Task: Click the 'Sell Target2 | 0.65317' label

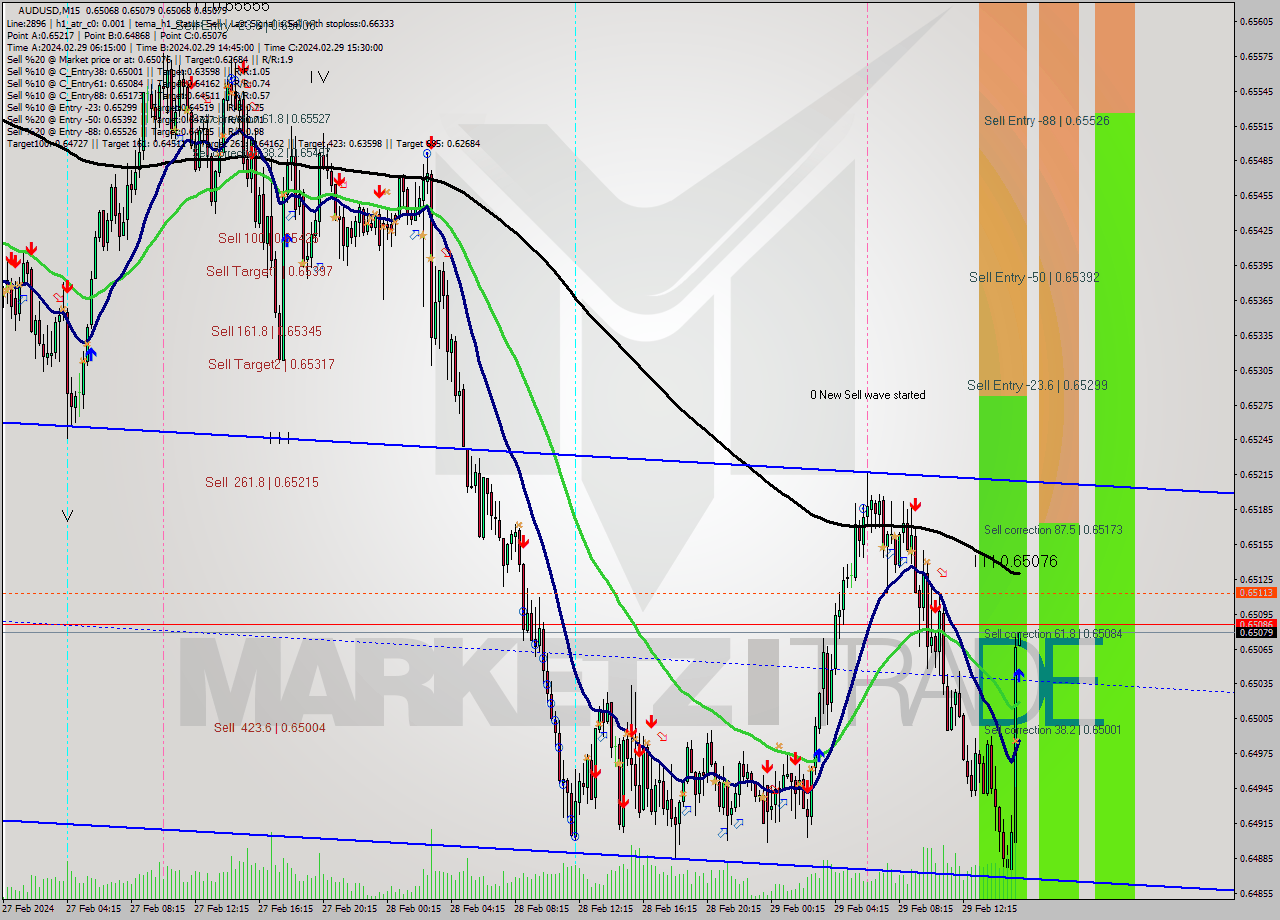Action: click(x=271, y=364)
